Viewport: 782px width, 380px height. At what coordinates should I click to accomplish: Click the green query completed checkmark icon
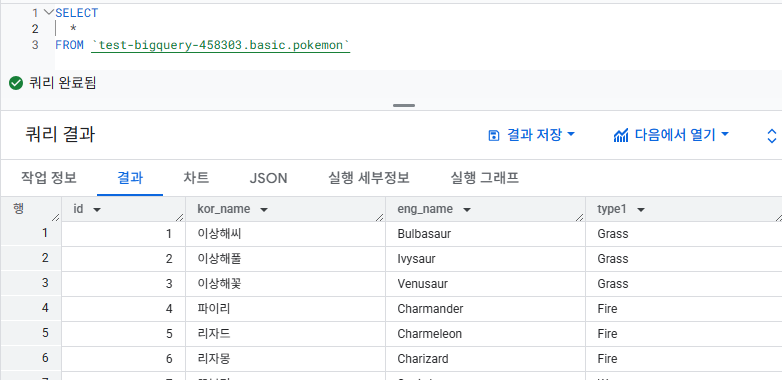[x=16, y=83]
